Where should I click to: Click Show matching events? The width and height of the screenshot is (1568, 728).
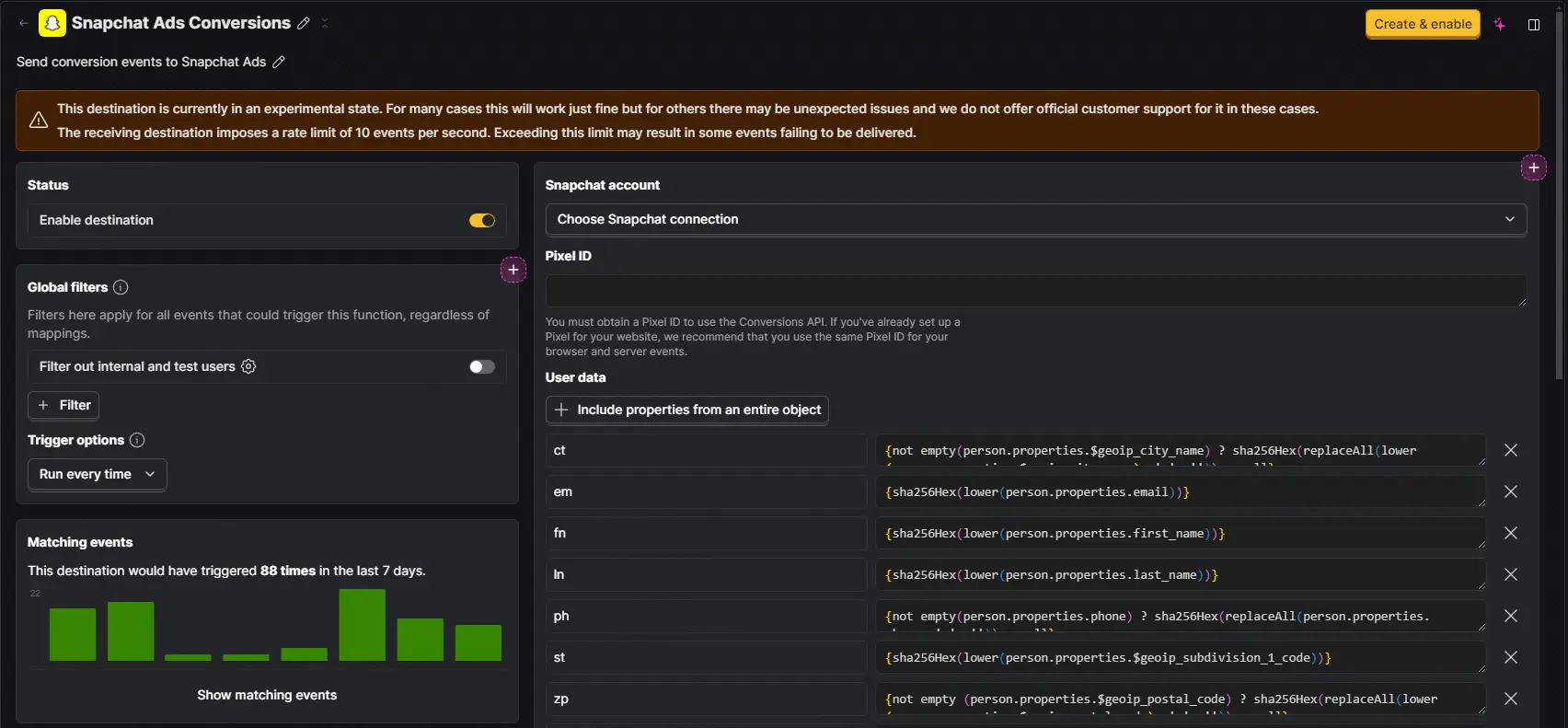267,695
